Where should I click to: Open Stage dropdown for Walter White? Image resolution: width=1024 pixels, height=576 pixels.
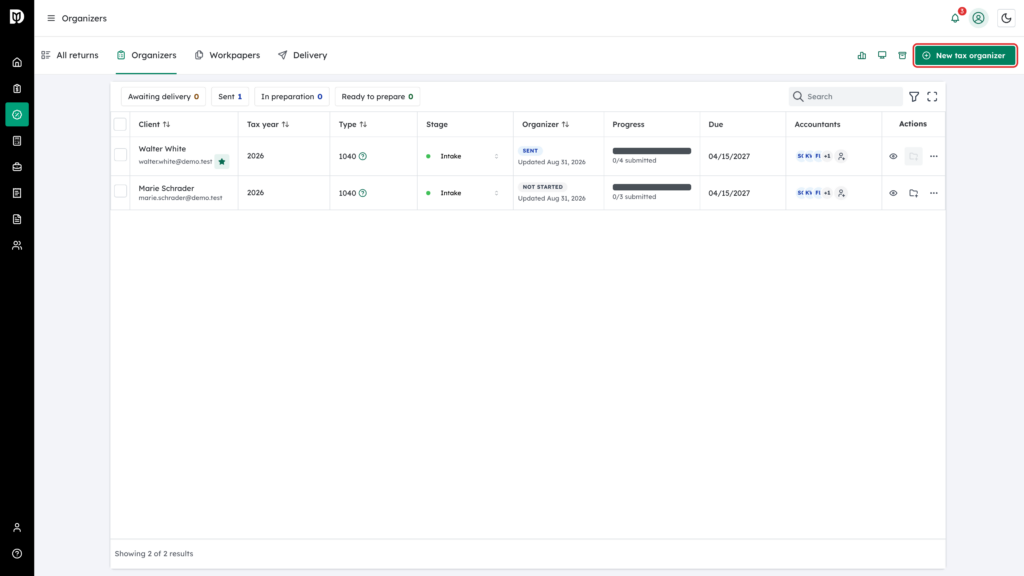462,156
